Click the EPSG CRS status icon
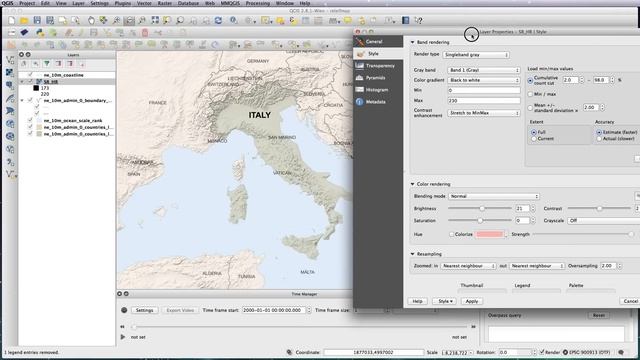640x360 pixels. click(565, 352)
